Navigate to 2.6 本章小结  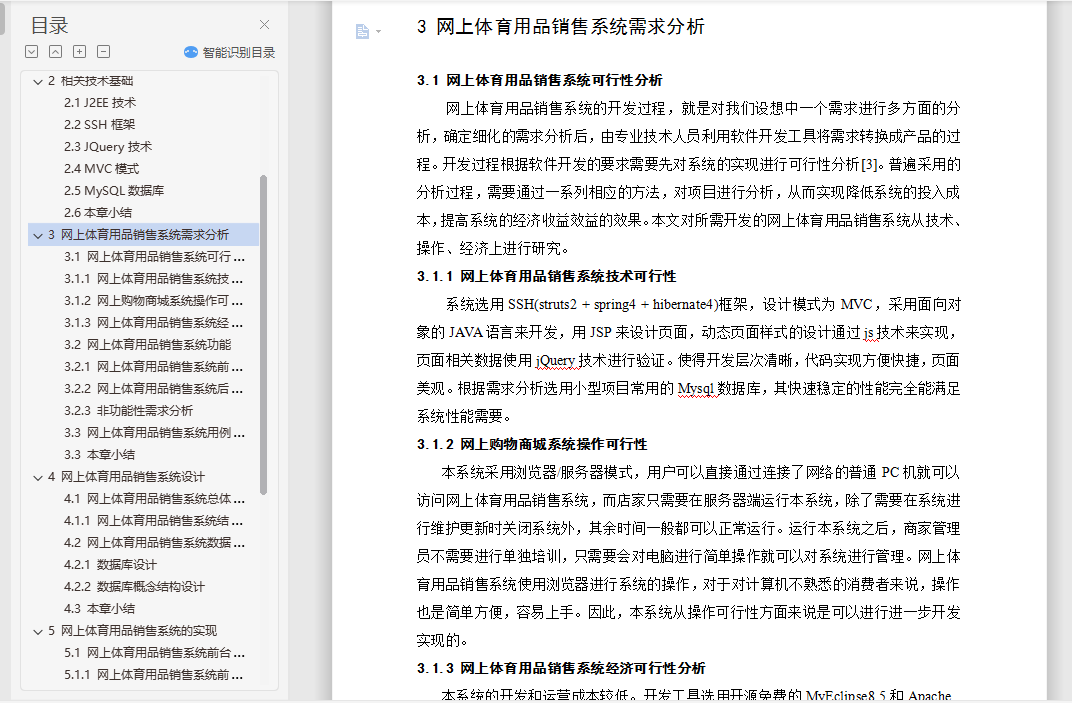pyautogui.click(x=98, y=212)
